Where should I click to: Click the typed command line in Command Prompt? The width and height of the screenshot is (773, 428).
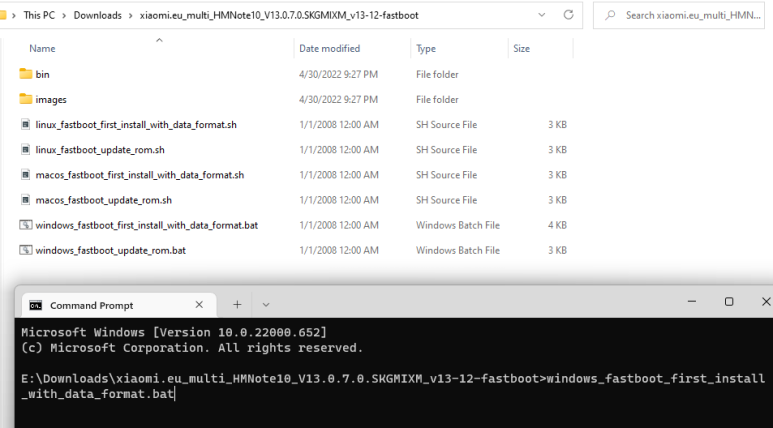(x=393, y=386)
